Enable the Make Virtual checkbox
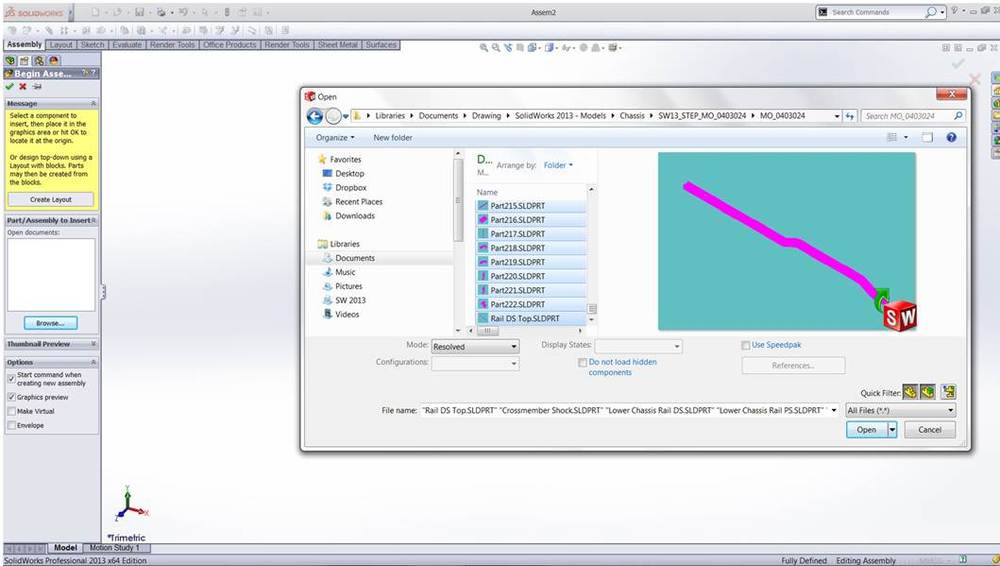1000x566 pixels. (x=12, y=411)
